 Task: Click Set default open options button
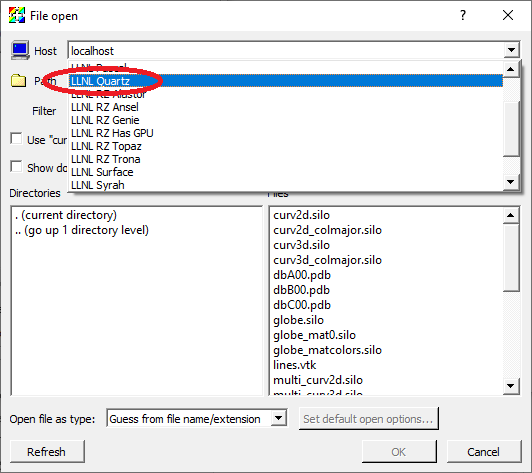point(369,419)
